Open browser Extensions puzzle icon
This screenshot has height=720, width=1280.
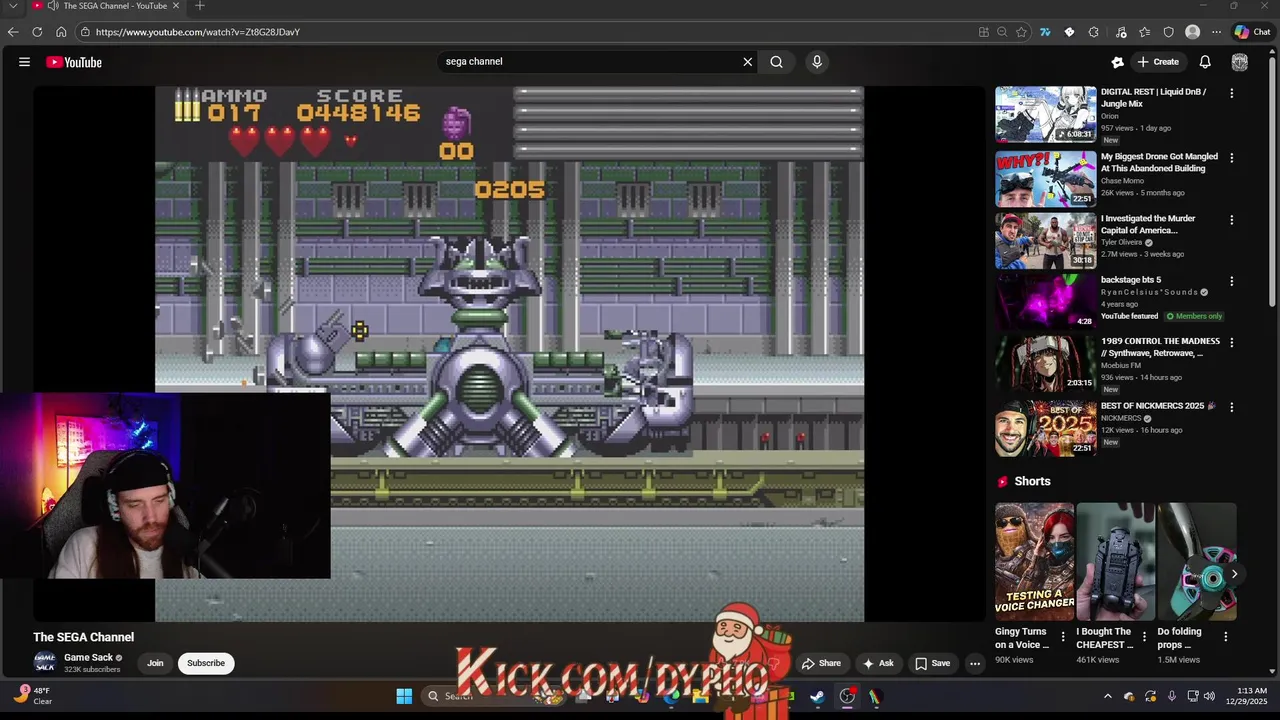tap(1094, 32)
